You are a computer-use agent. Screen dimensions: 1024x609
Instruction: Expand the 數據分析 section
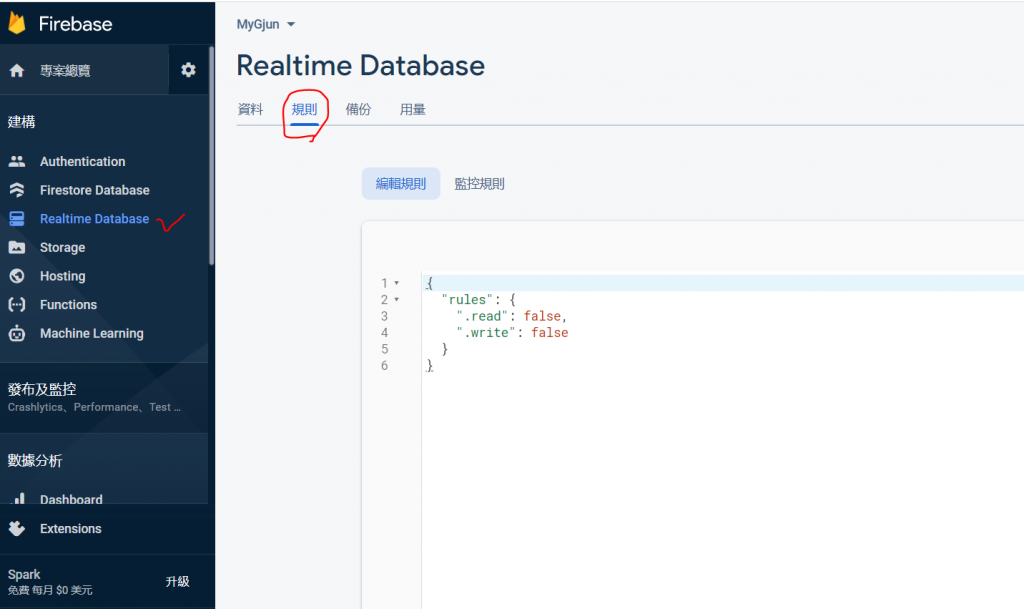pyautogui.click(x=104, y=460)
